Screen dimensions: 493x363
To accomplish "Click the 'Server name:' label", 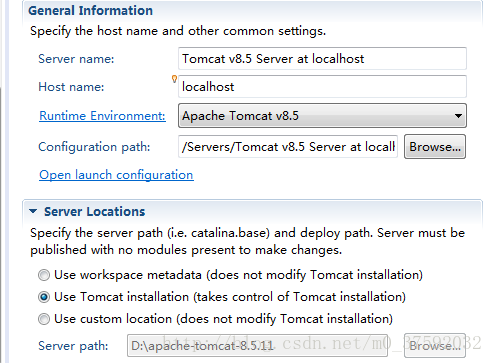I will 76,59.
